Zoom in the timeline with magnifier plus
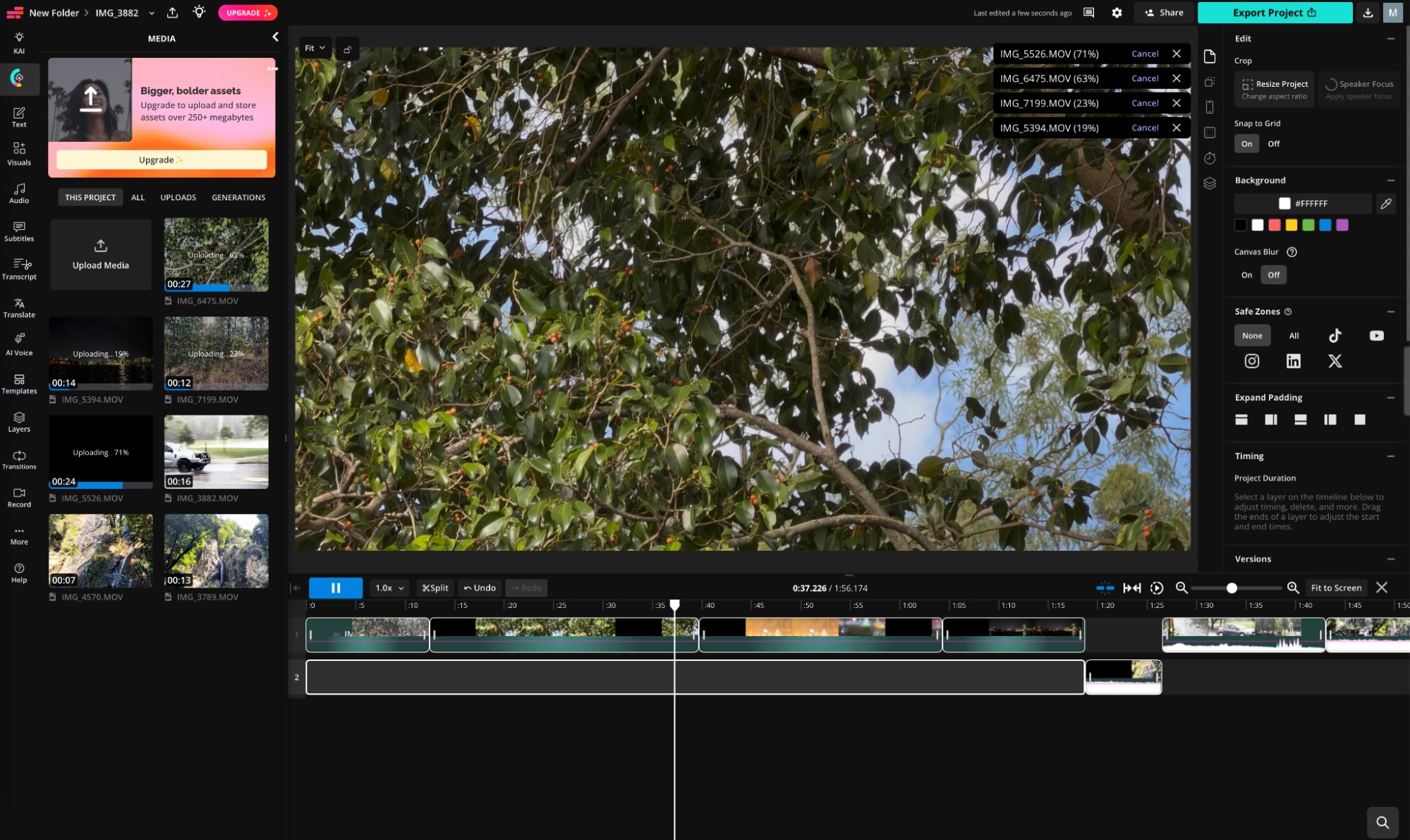This screenshot has height=840, width=1410. tap(1293, 588)
